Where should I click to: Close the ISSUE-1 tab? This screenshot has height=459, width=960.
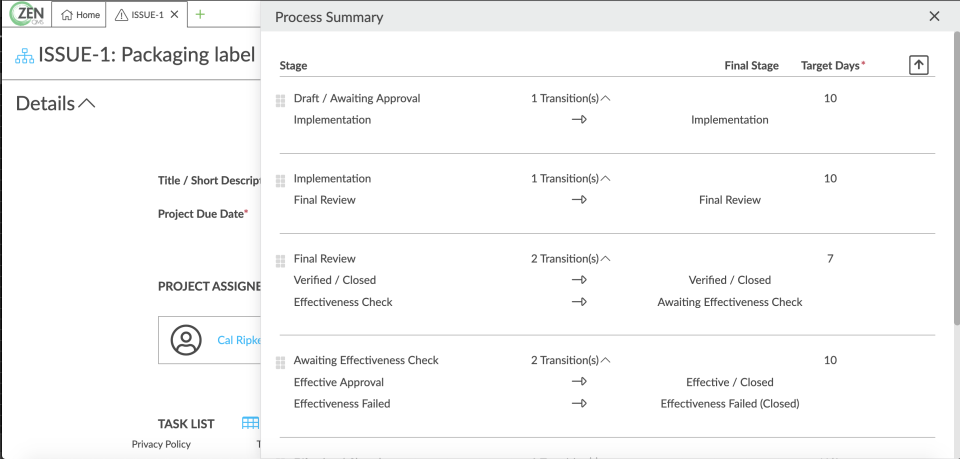pyautogui.click(x=175, y=15)
